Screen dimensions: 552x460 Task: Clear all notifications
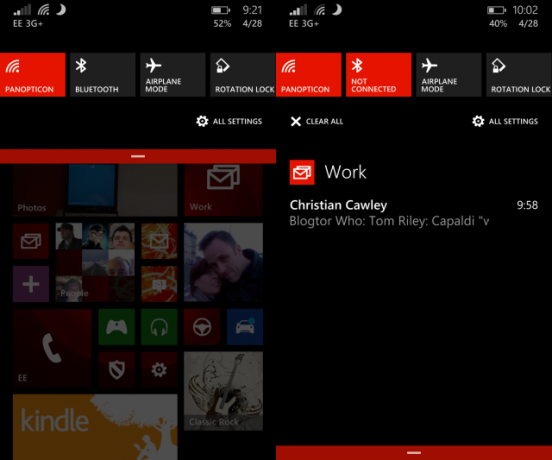tap(317, 121)
